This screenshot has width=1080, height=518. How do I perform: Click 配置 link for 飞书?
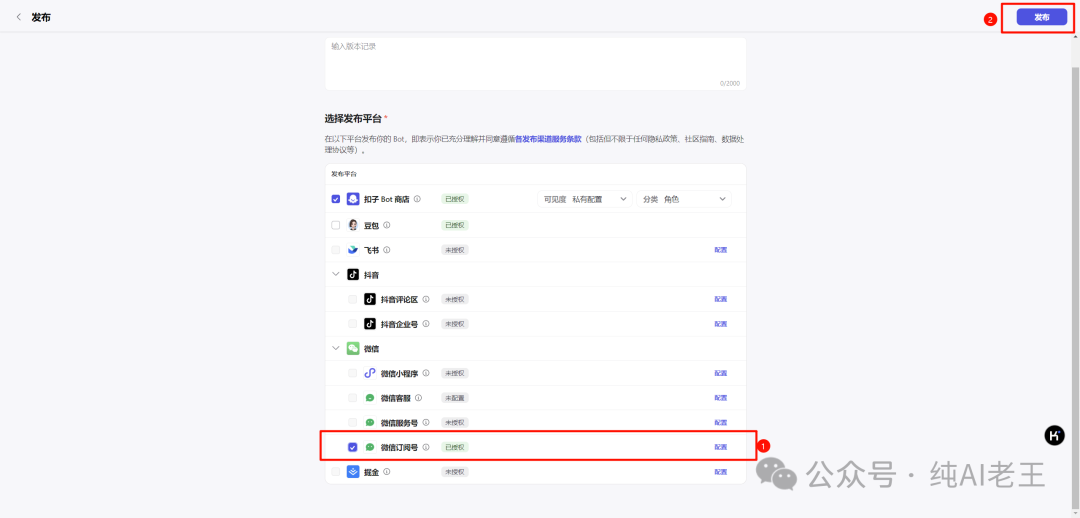[x=720, y=250]
